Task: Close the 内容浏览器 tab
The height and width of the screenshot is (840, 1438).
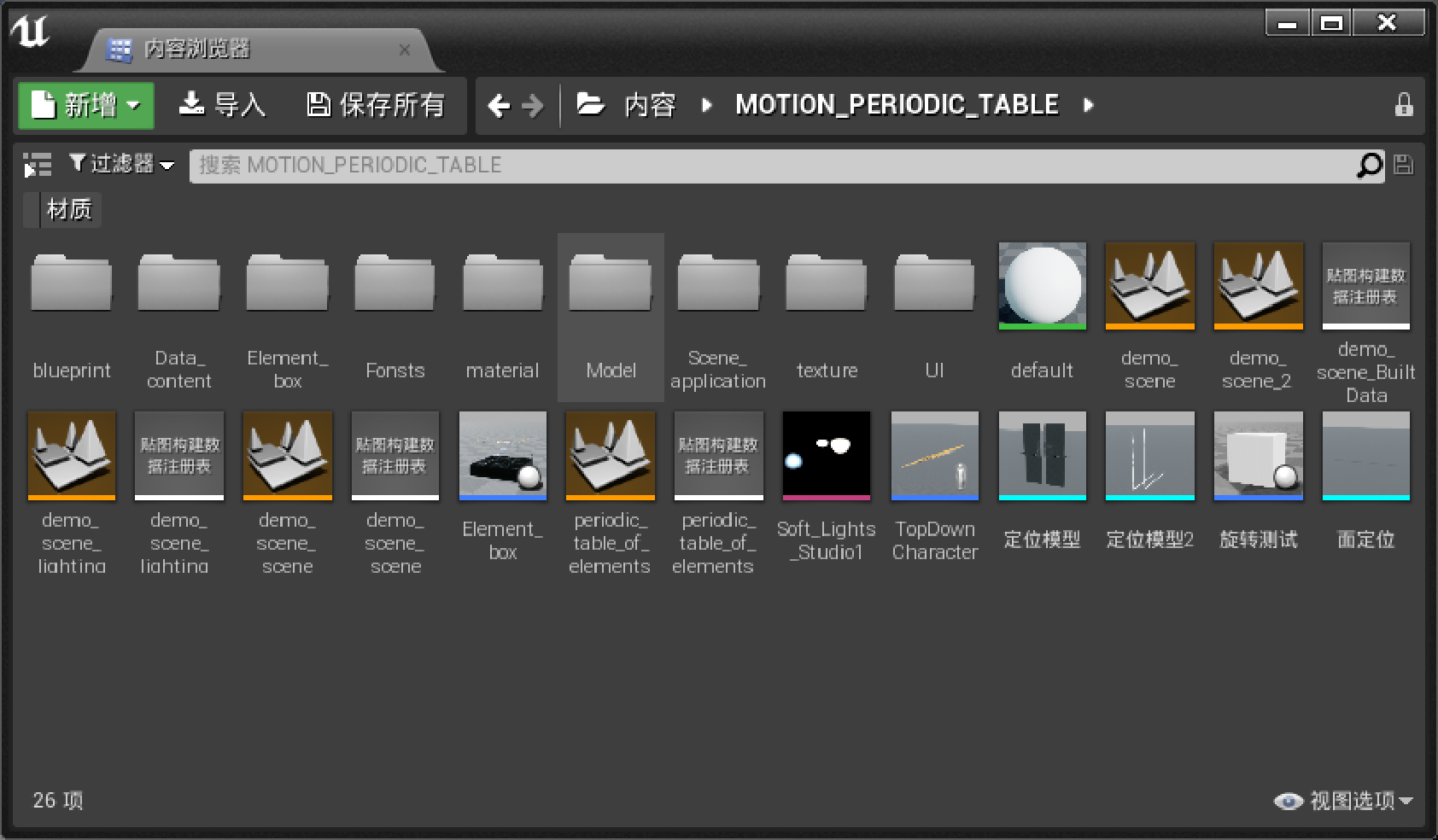Action: pyautogui.click(x=404, y=50)
